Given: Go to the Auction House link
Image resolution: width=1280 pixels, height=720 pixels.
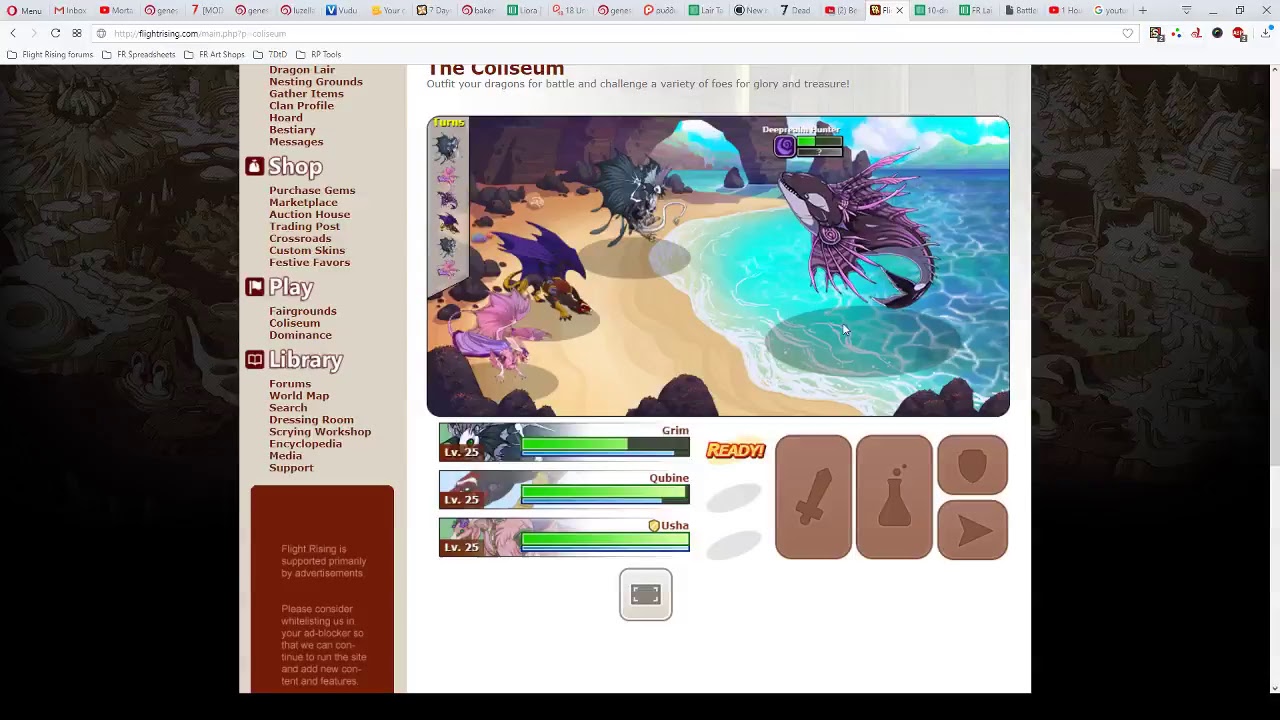Looking at the screenshot, I should (309, 214).
